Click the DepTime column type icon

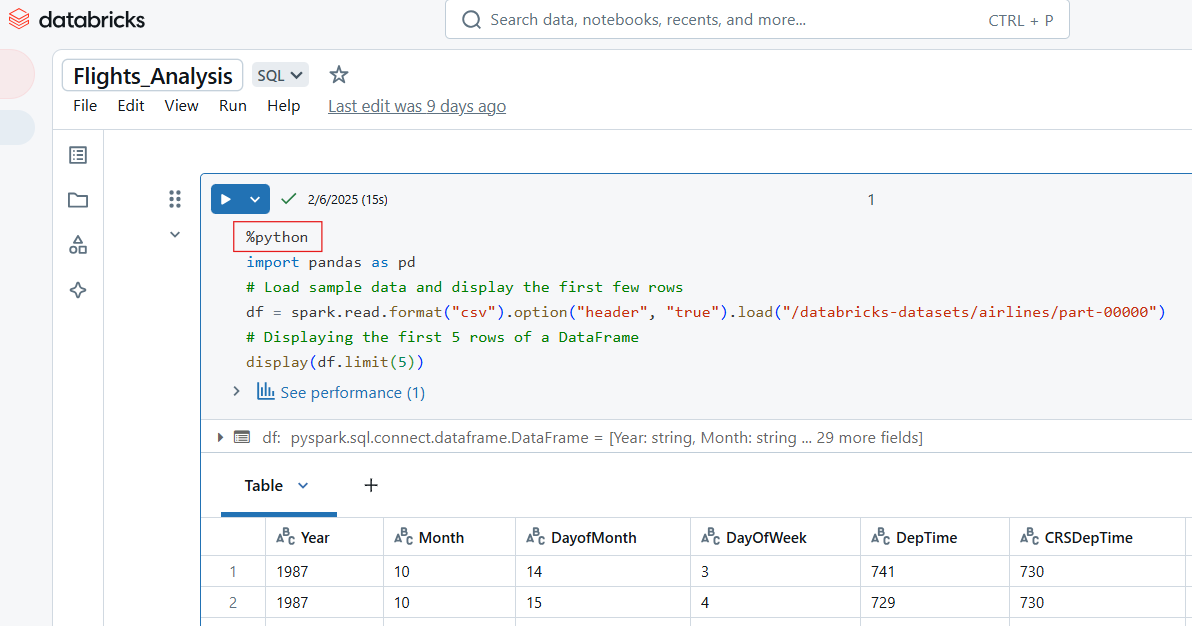point(881,537)
